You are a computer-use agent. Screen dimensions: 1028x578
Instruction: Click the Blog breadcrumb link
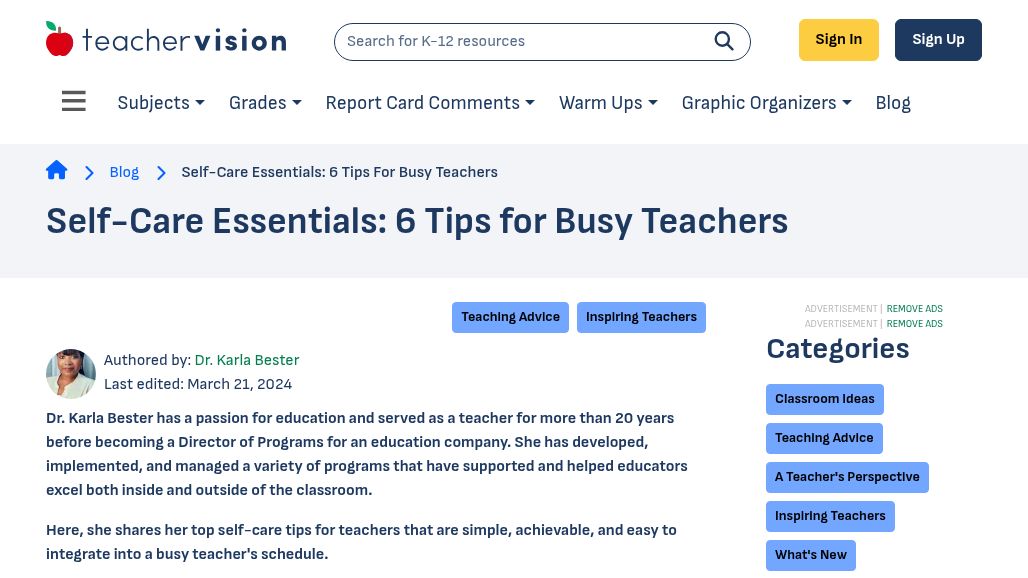point(124,172)
